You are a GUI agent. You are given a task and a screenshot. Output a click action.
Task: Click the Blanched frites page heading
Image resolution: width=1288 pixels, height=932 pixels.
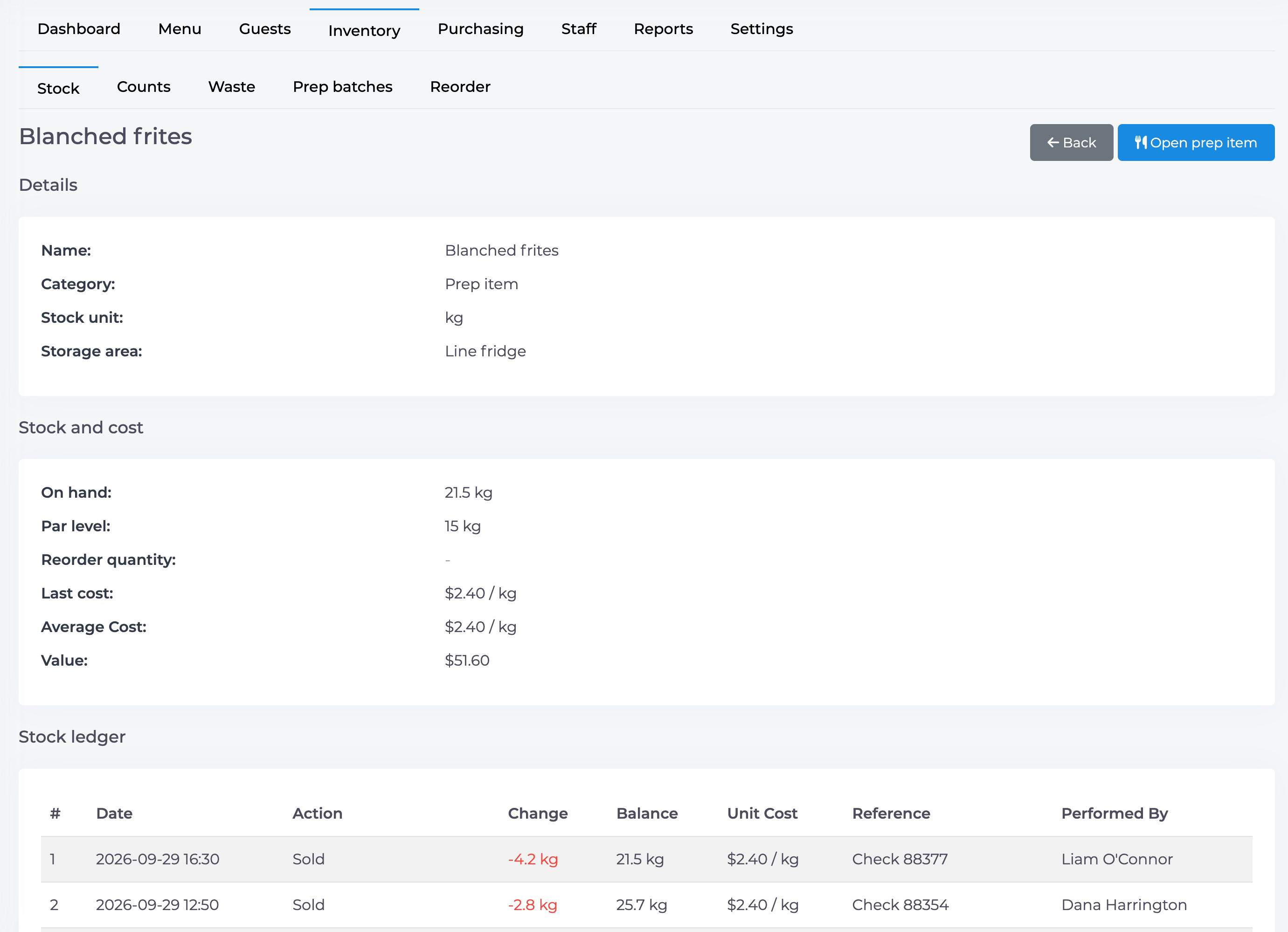point(106,136)
